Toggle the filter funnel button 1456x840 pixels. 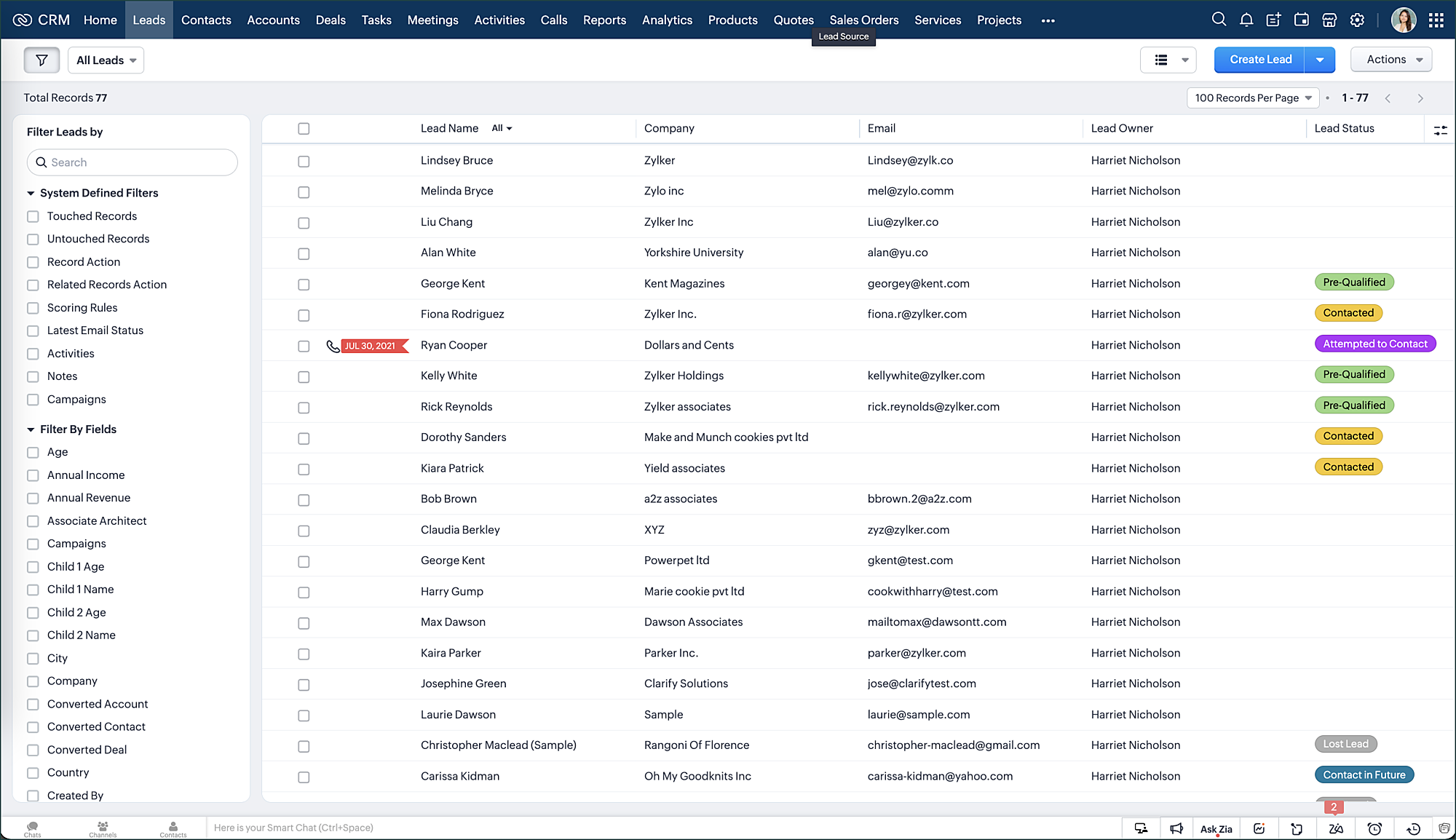tap(41, 60)
